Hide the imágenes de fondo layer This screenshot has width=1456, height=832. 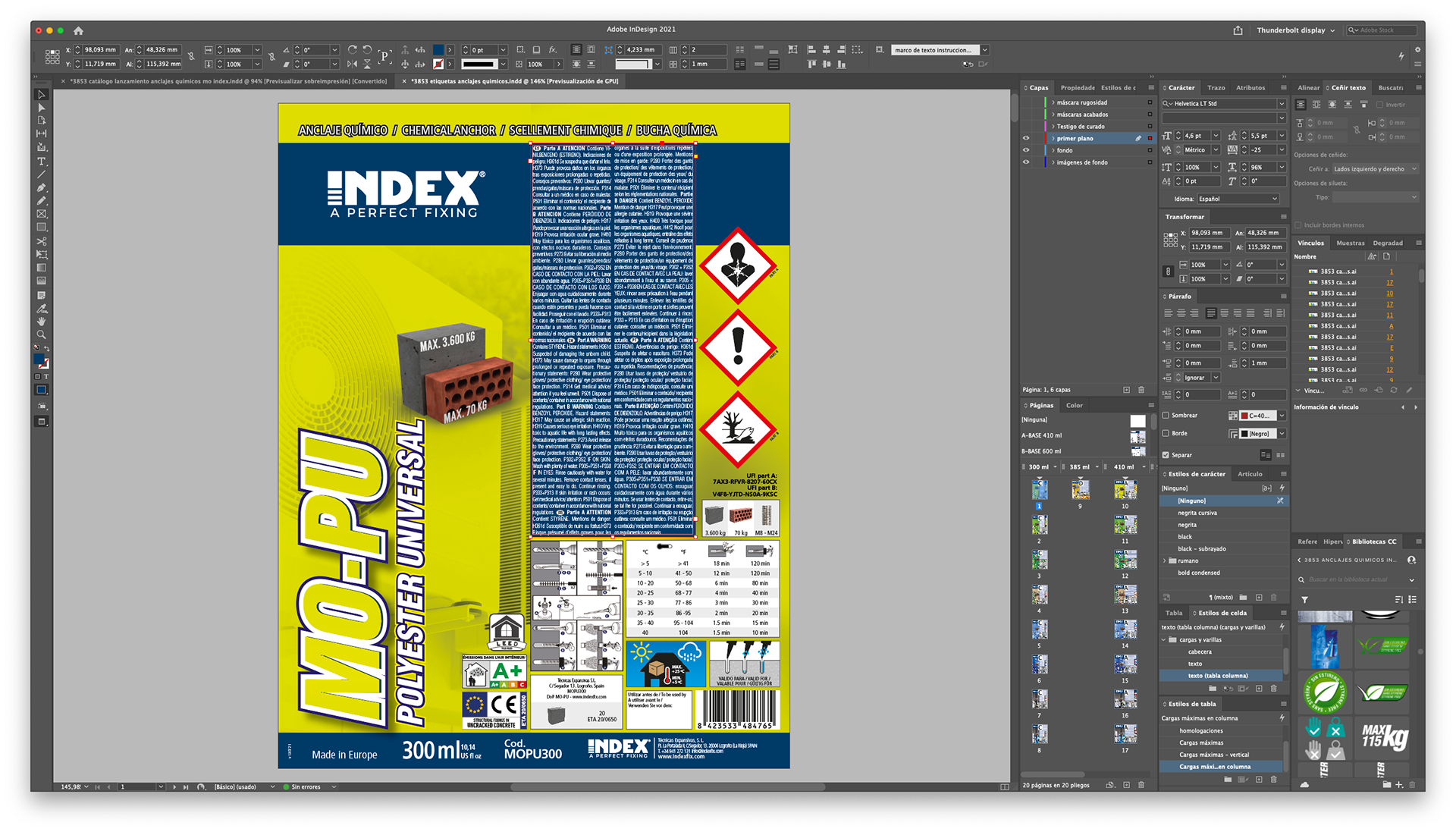[x=1026, y=162]
